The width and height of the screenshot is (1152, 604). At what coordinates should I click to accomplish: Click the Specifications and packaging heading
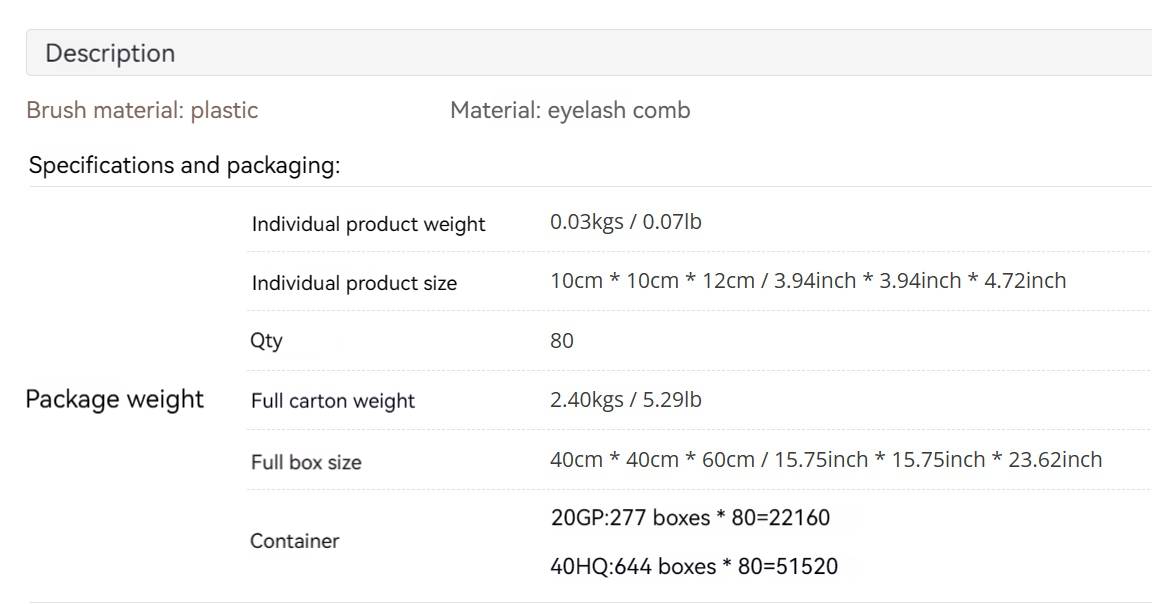click(x=184, y=165)
